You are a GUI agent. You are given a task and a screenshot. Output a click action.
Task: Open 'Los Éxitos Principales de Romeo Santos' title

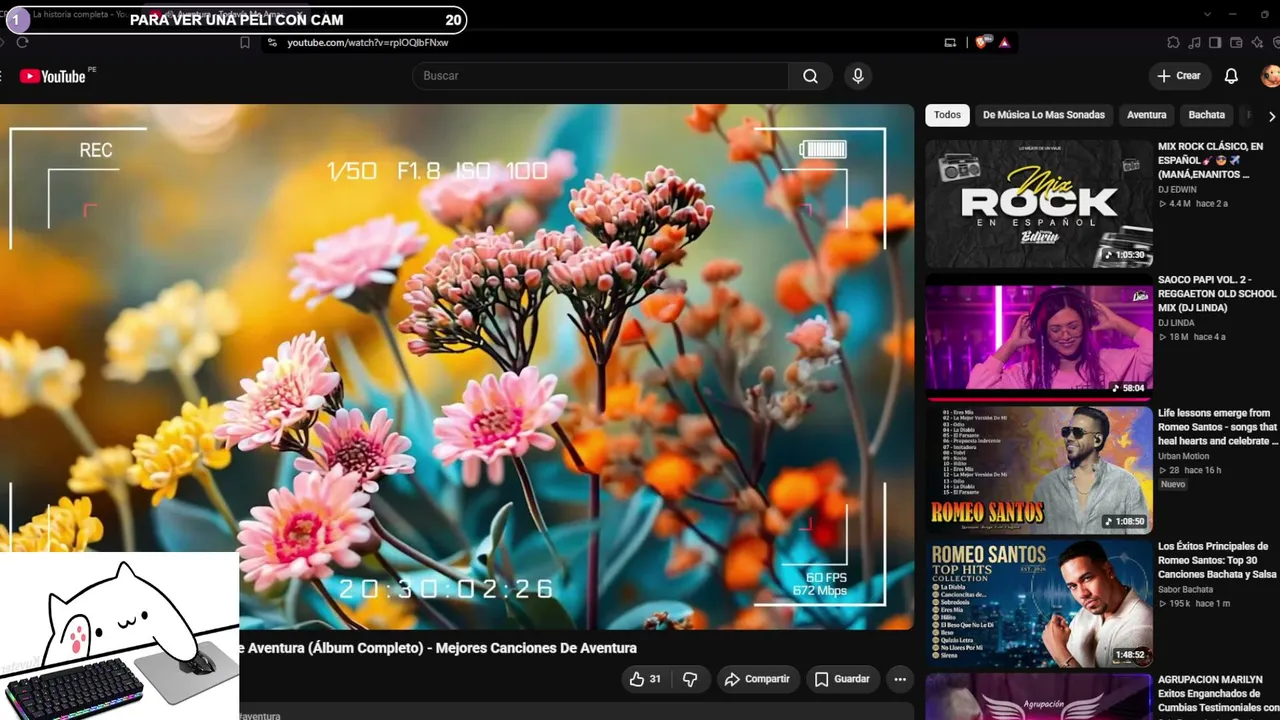click(x=1217, y=560)
